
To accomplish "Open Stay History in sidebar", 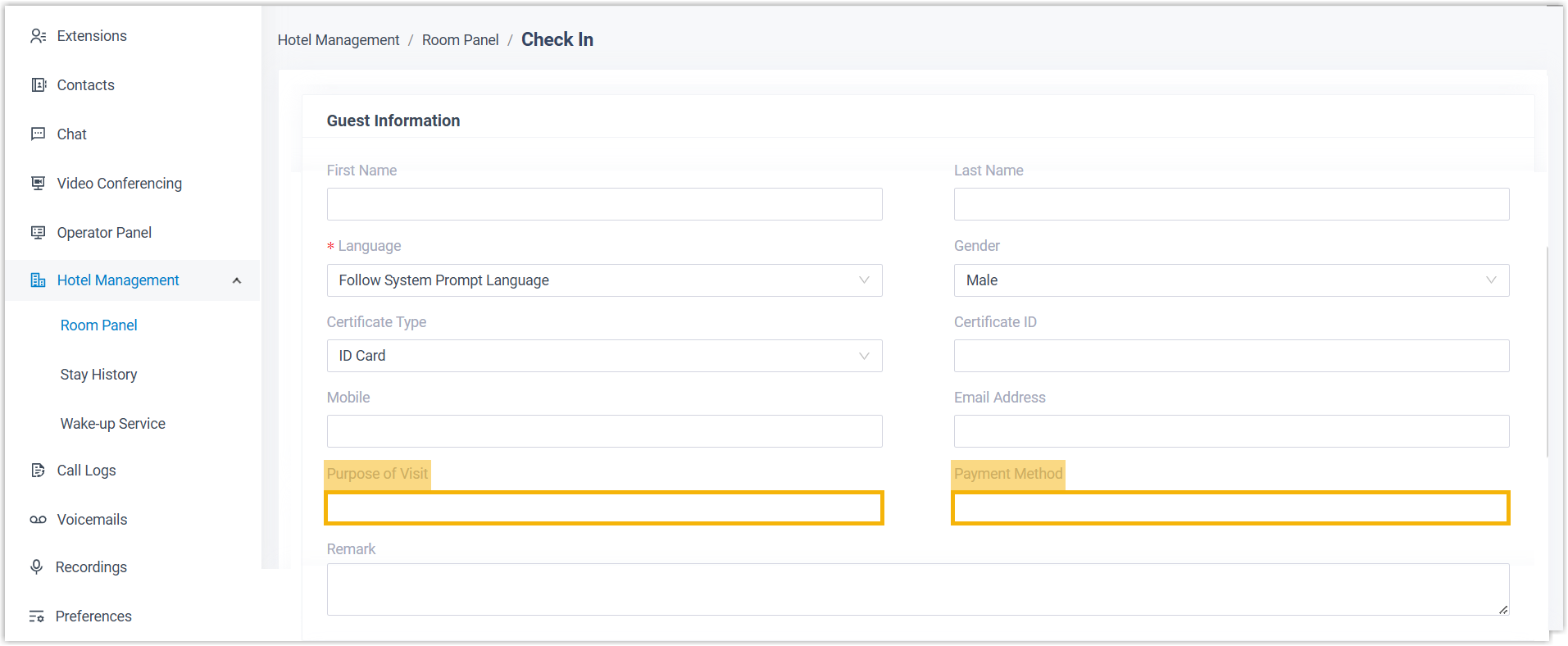I will coord(98,375).
